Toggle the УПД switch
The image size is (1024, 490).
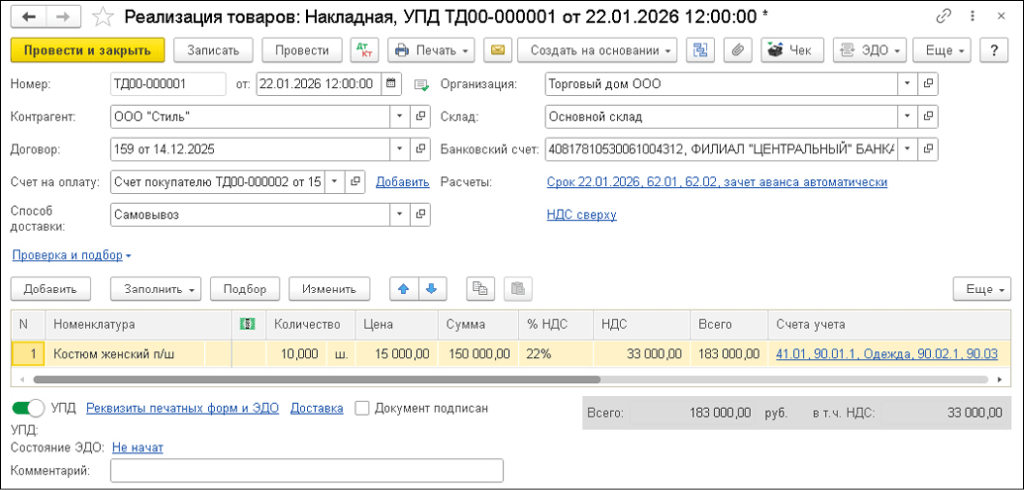28,408
